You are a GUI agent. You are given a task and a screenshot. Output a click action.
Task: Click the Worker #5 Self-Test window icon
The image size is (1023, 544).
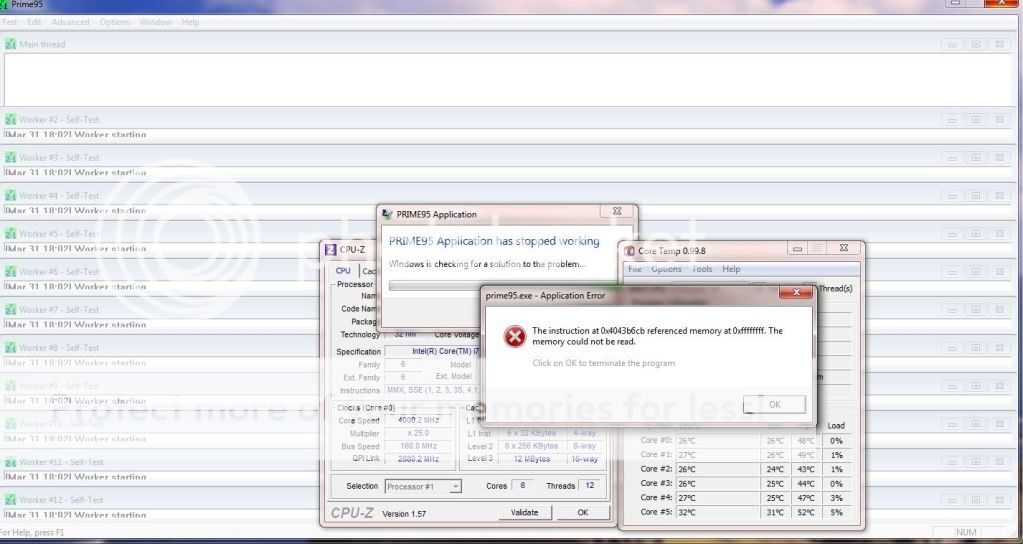10,234
